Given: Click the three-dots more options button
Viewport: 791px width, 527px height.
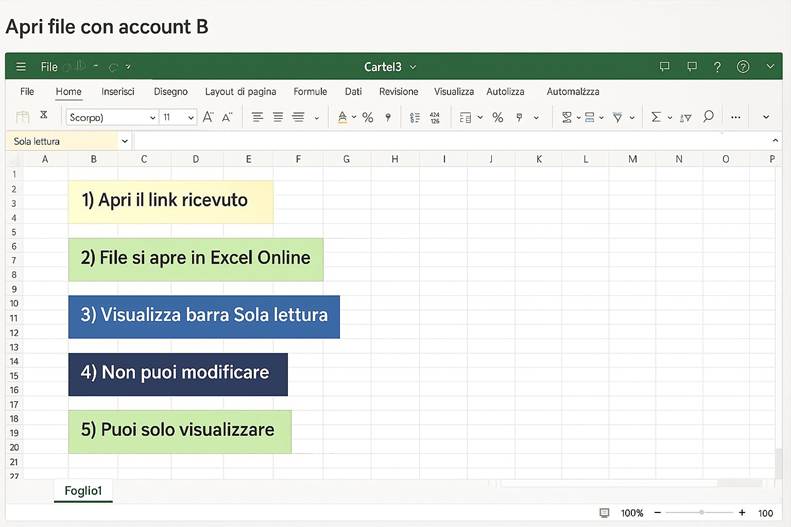Looking at the screenshot, I should pos(736,117).
